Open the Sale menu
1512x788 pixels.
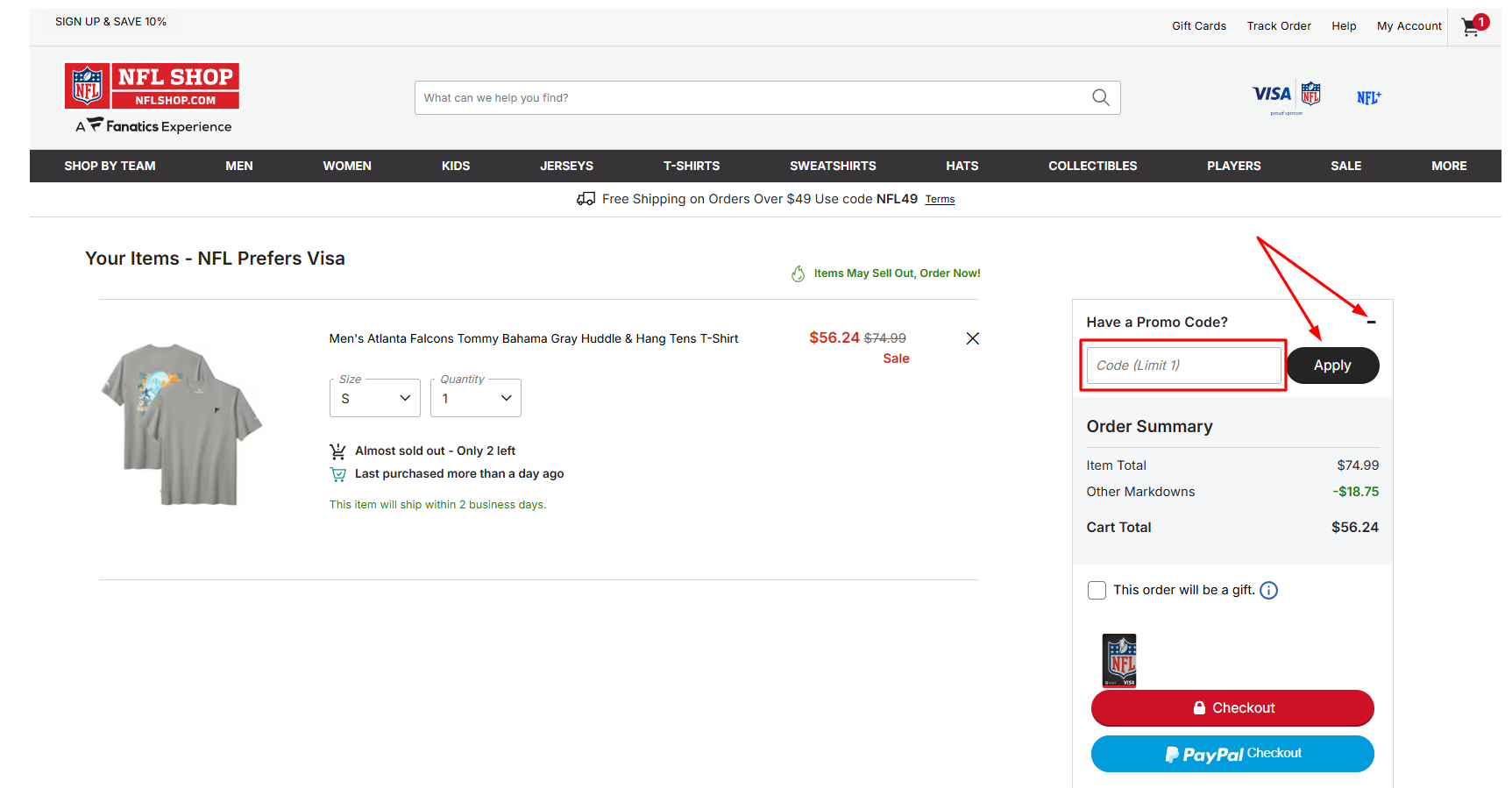[1346, 166]
